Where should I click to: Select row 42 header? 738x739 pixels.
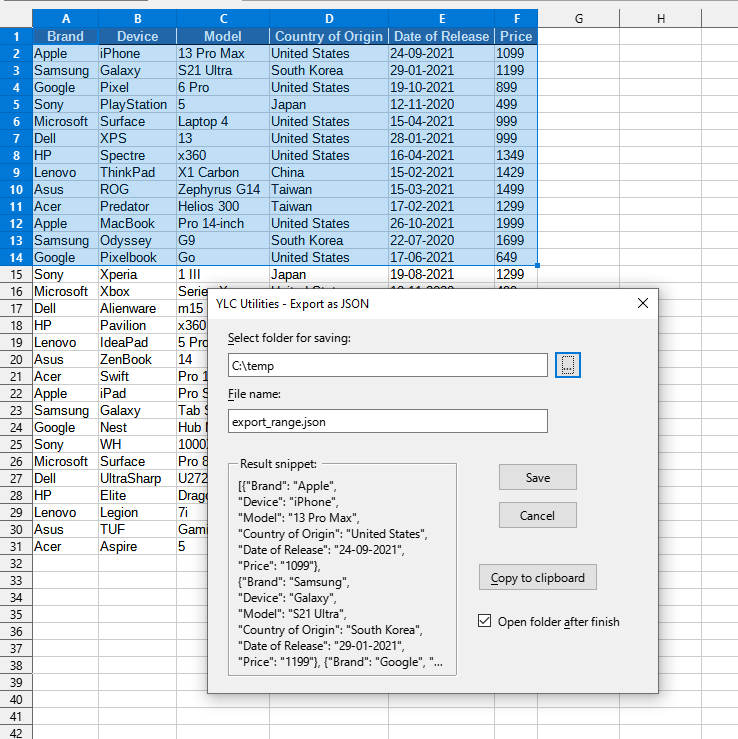pyautogui.click(x=16, y=733)
